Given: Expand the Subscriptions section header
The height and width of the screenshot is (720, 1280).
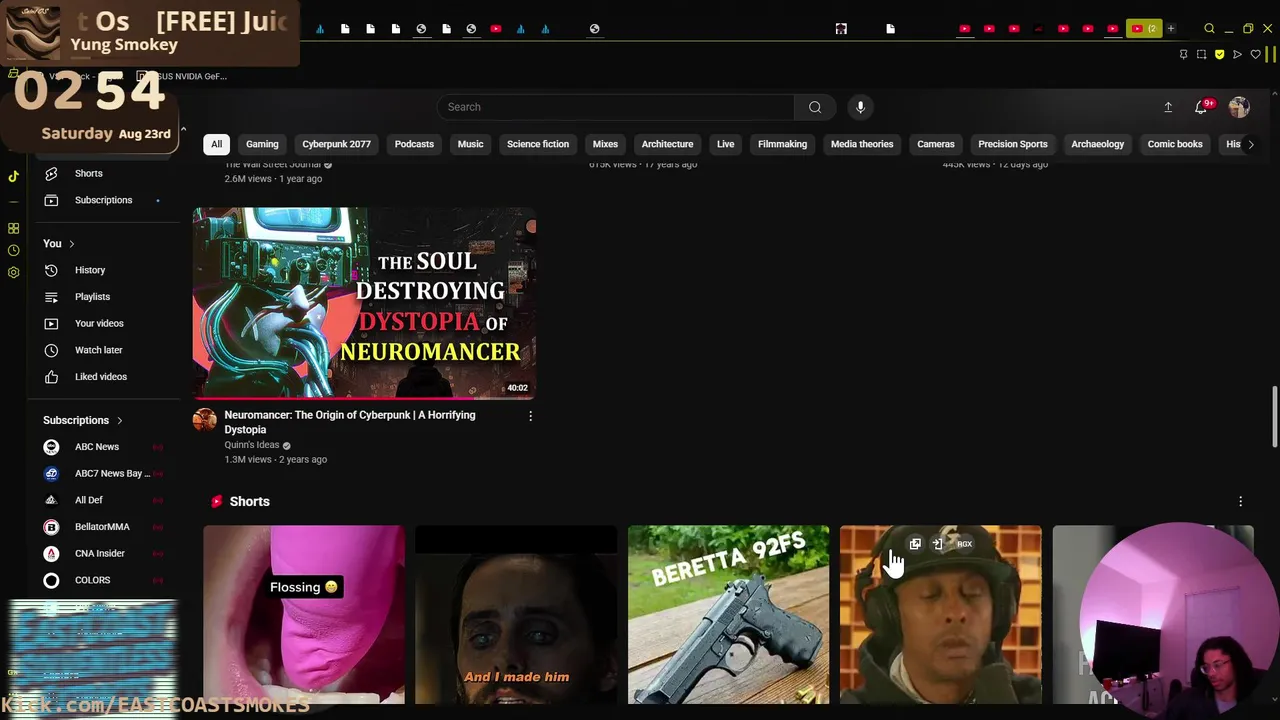Looking at the screenshot, I should click(83, 420).
